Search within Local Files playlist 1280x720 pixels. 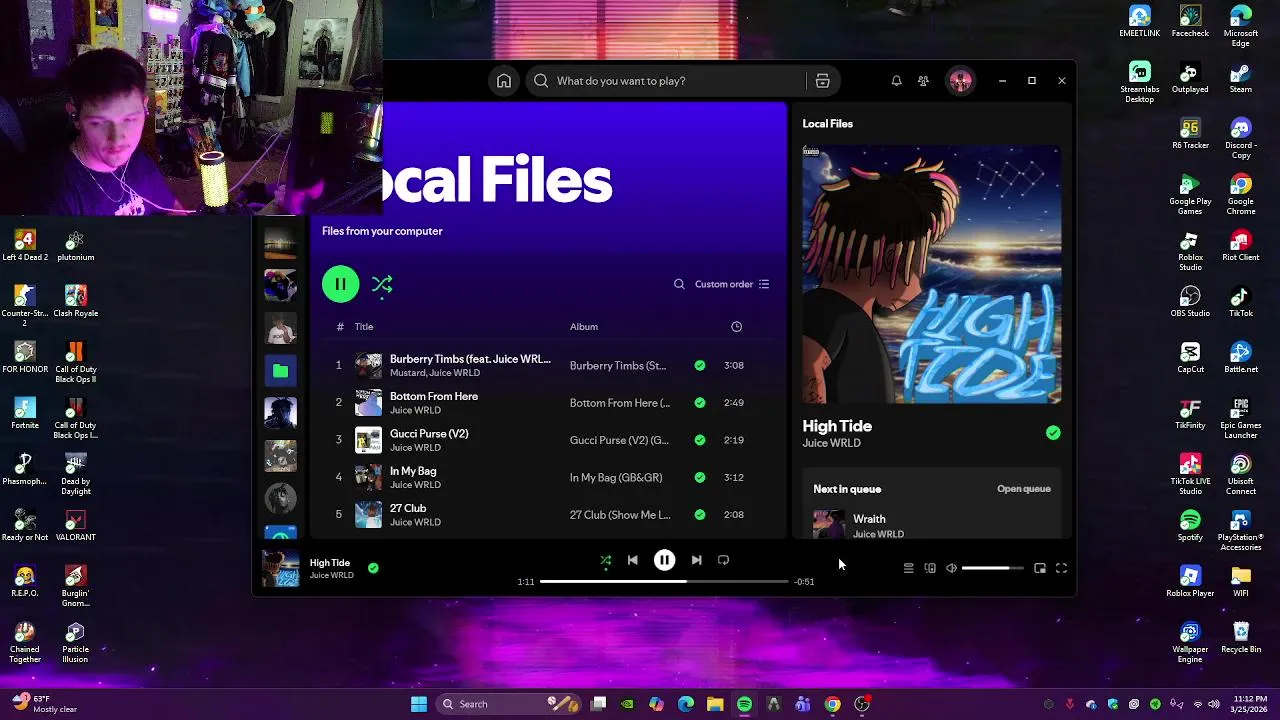[679, 284]
